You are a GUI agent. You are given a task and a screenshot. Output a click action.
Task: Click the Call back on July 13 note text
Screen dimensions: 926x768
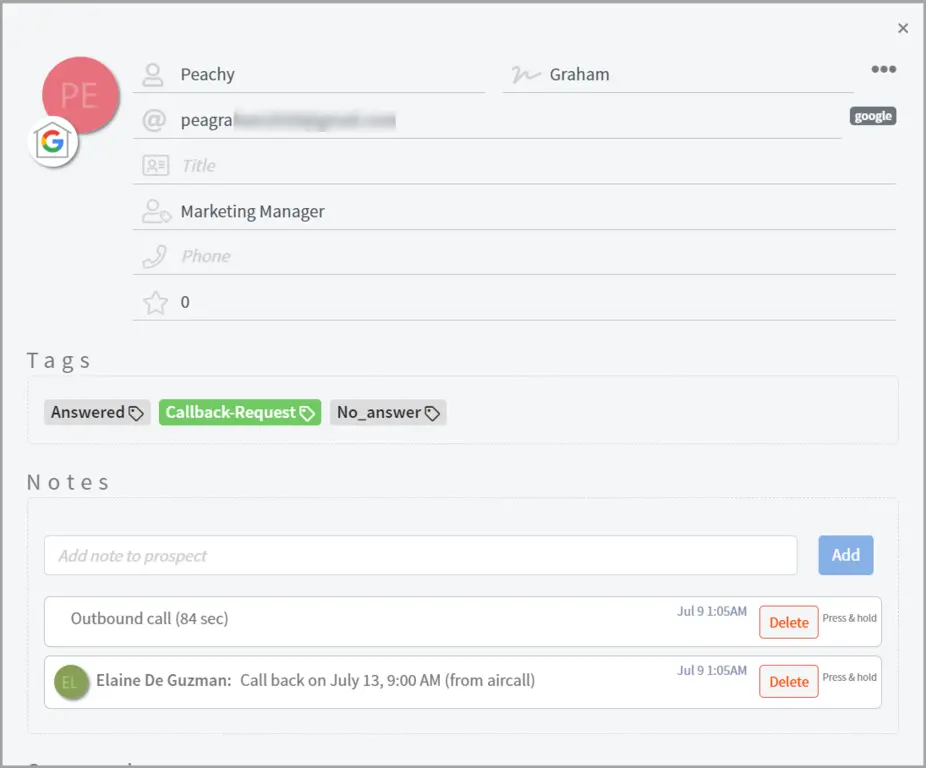(387, 681)
